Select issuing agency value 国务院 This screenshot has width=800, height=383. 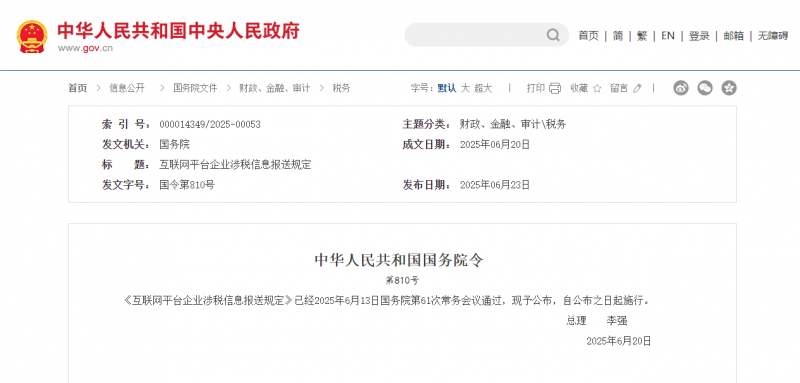[x=174, y=145]
